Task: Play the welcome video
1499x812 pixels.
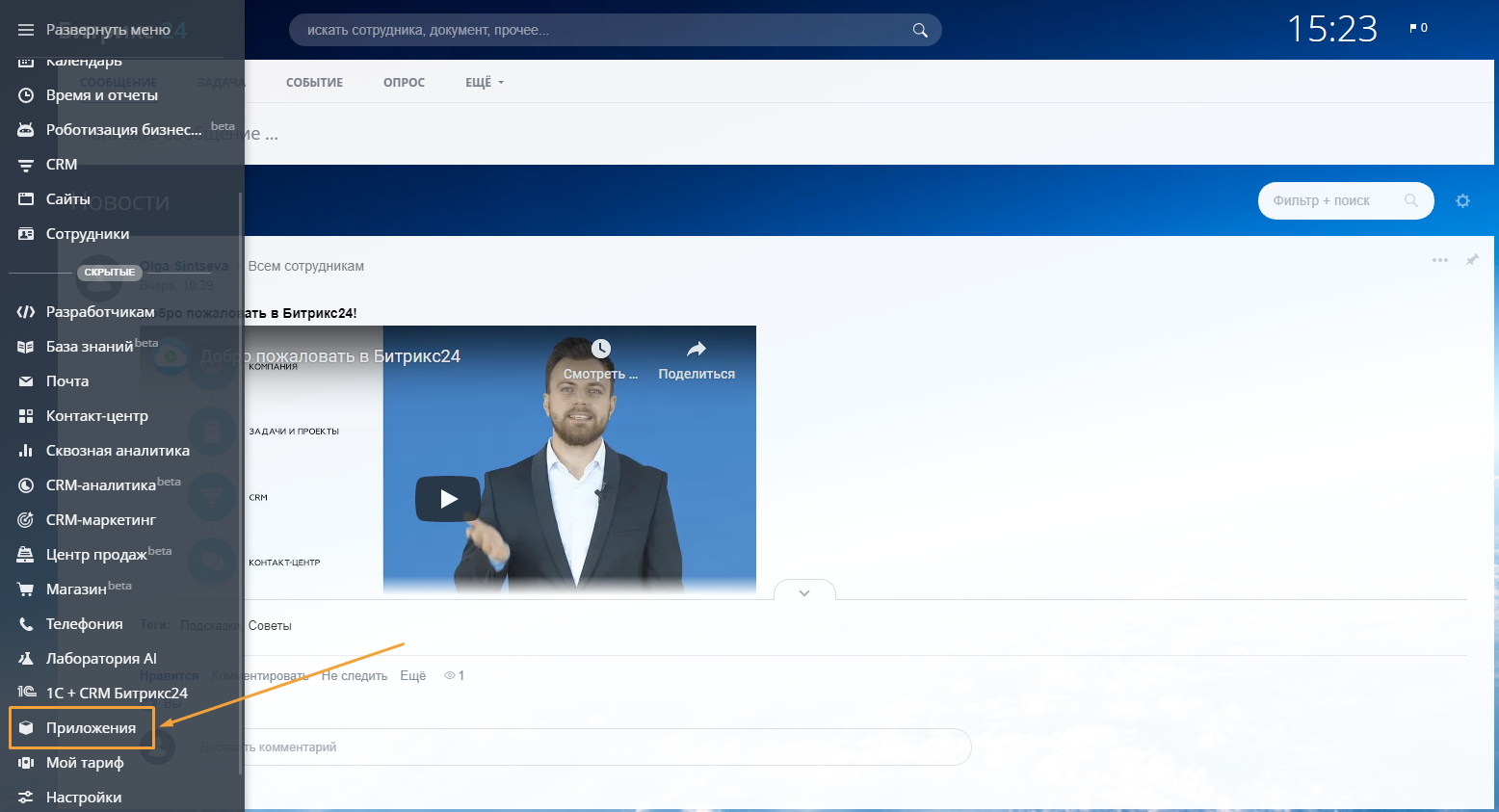Action: (x=448, y=499)
